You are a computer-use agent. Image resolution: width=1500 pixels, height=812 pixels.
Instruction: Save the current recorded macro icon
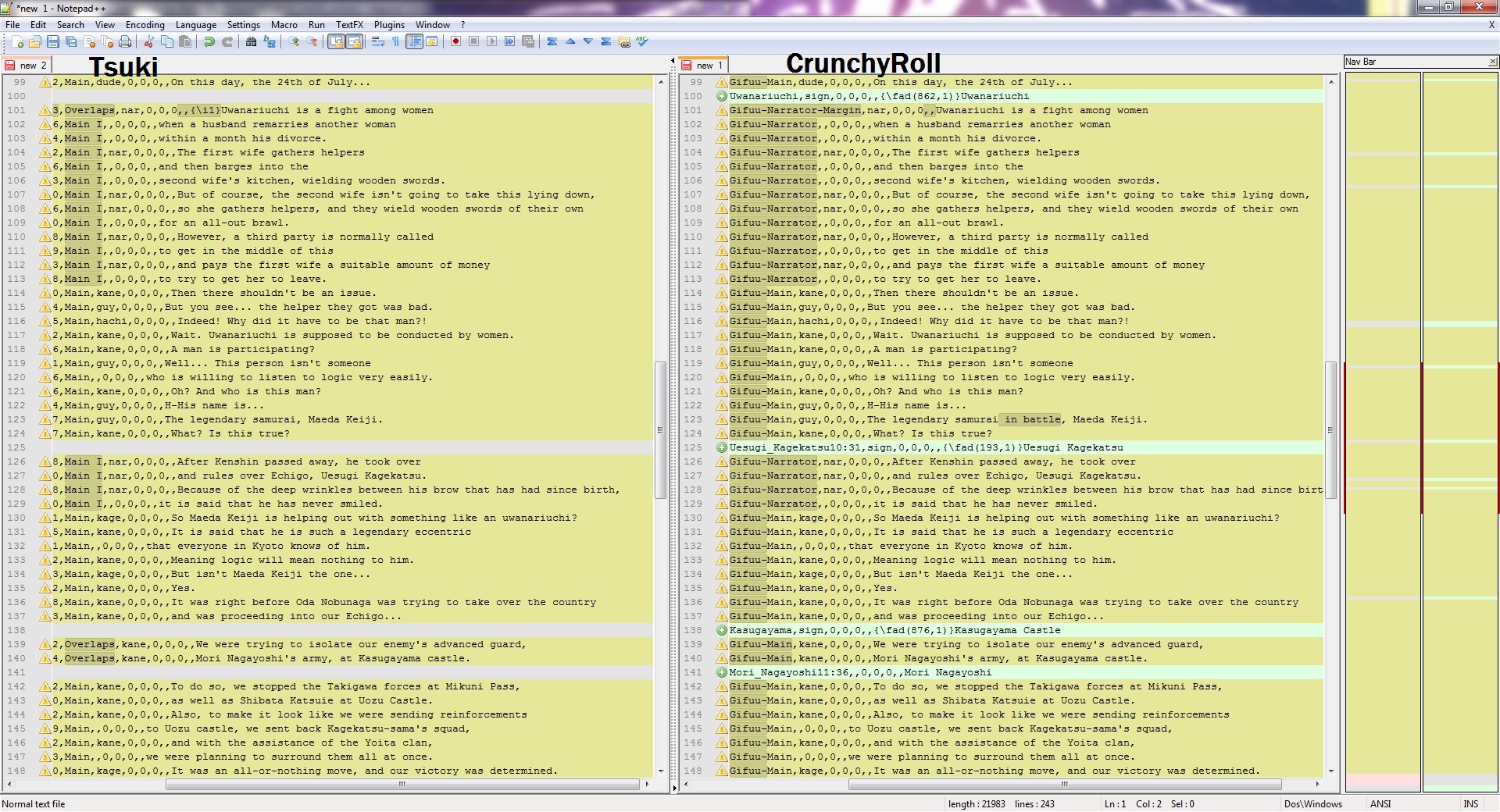coord(528,42)
